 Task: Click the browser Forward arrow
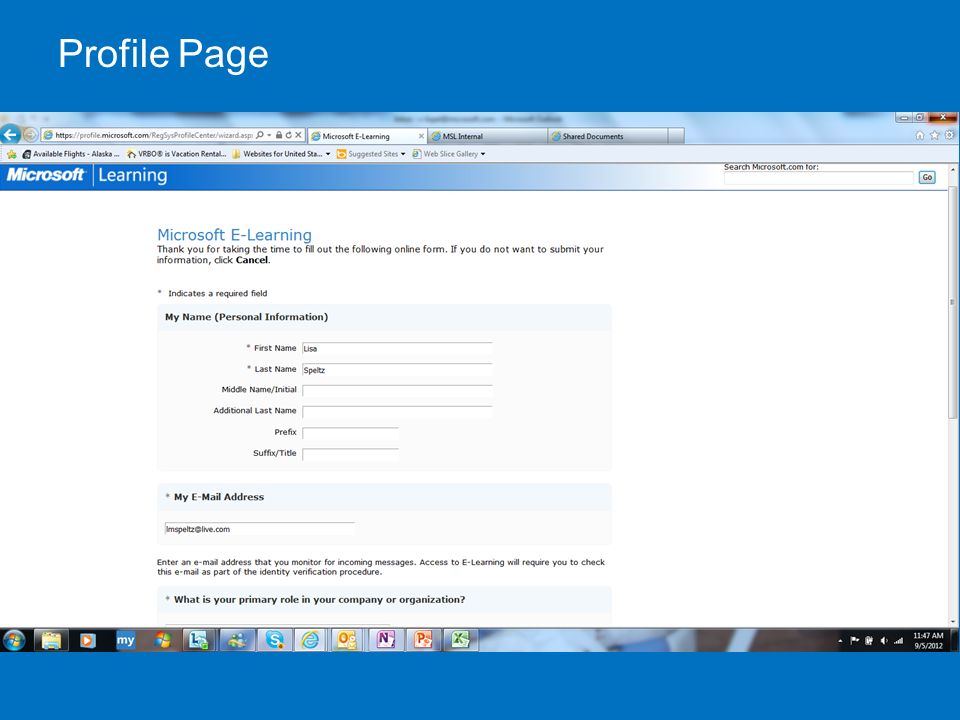point(30,135)
